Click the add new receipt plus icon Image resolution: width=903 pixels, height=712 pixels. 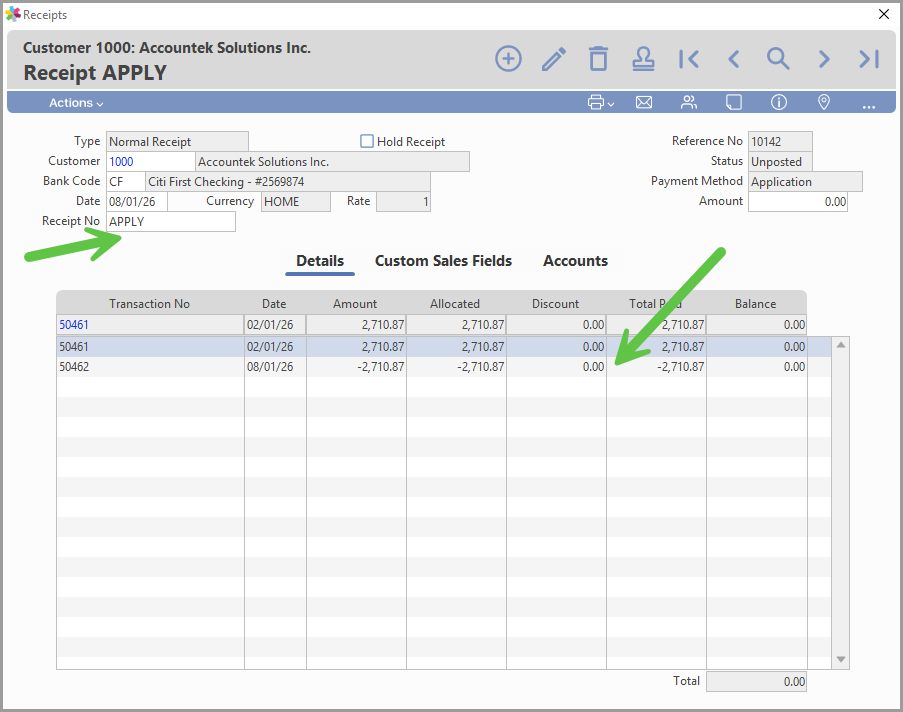click(x=508, y=59)
